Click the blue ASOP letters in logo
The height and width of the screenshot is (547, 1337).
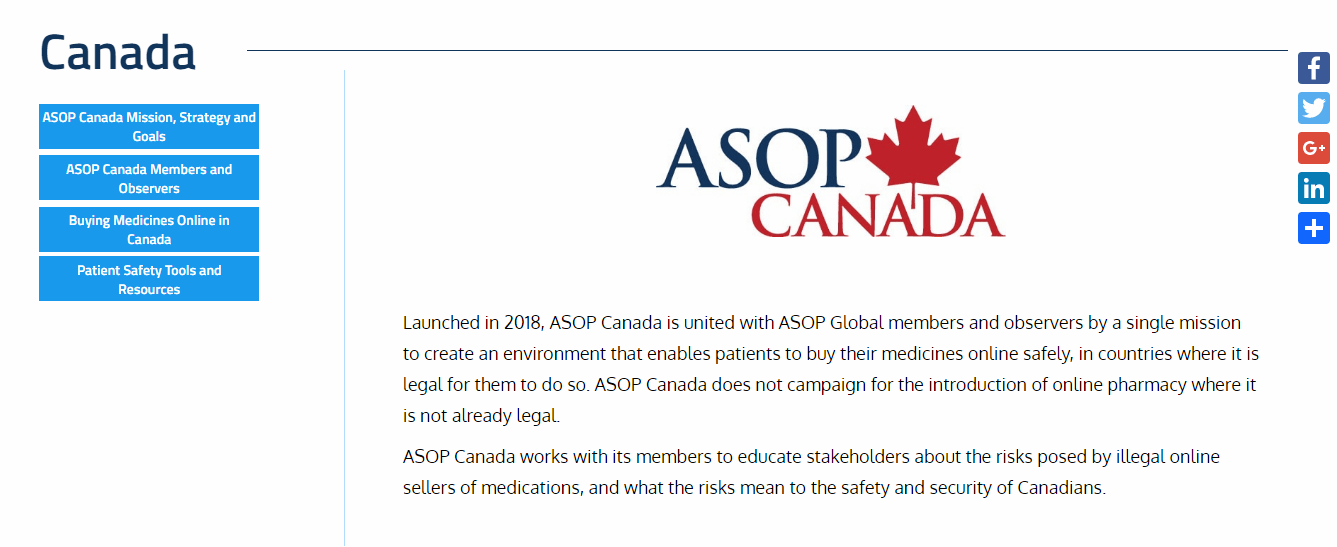(760, 160)
